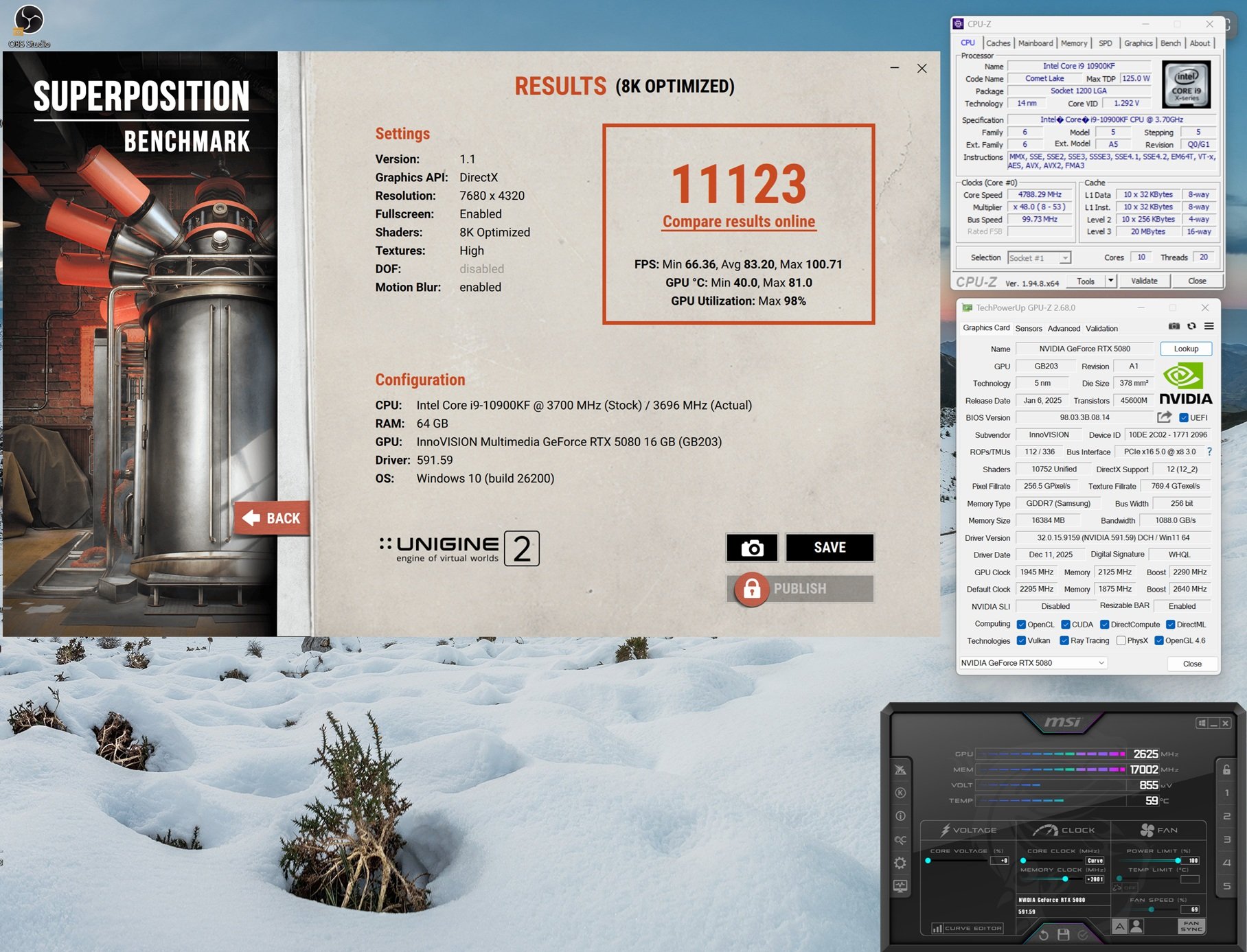
Task: Toggle the Ray Tracing checkbox
Action: pyautogui.click(x=1064, y=641)
